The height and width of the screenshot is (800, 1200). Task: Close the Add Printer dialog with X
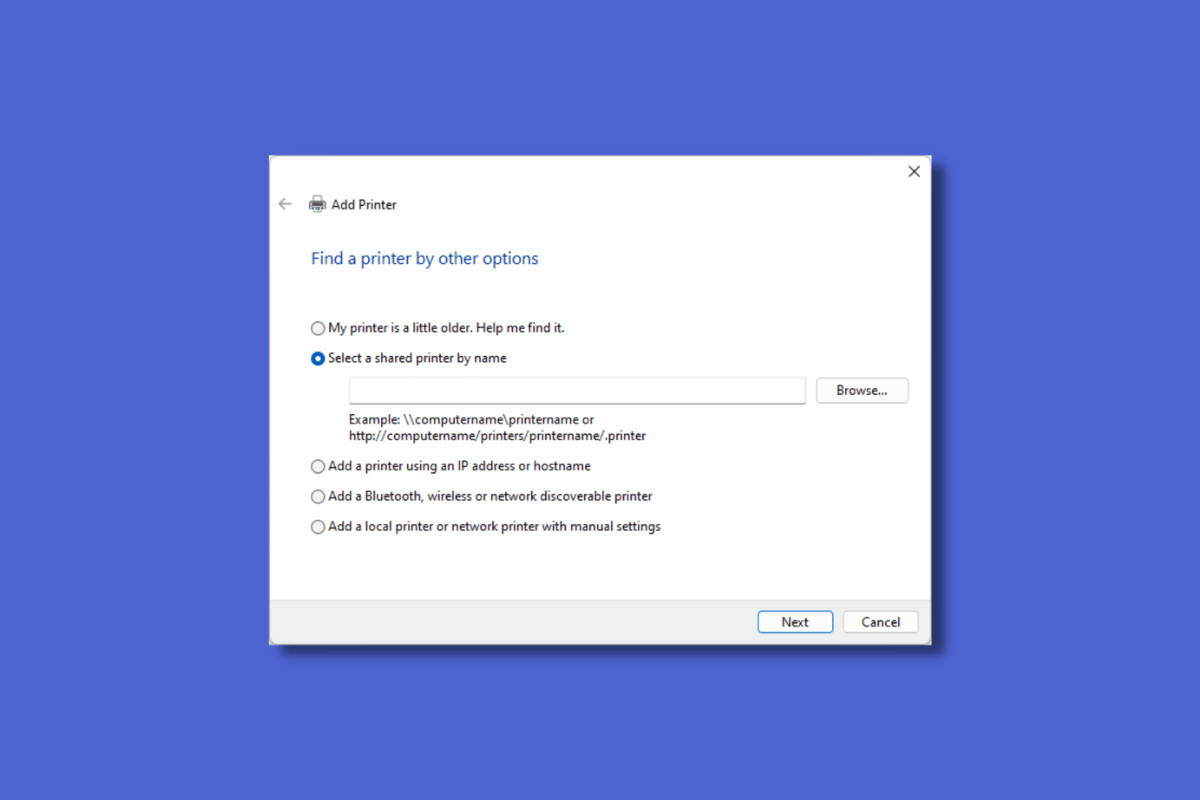(913, 172)
